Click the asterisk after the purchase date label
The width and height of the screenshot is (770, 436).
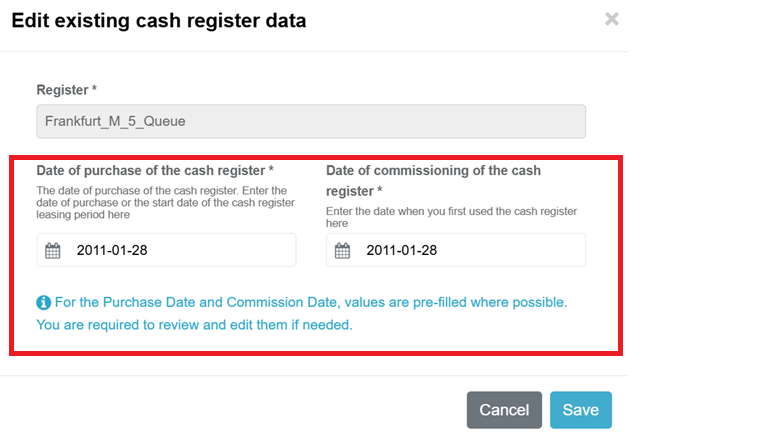271,170
